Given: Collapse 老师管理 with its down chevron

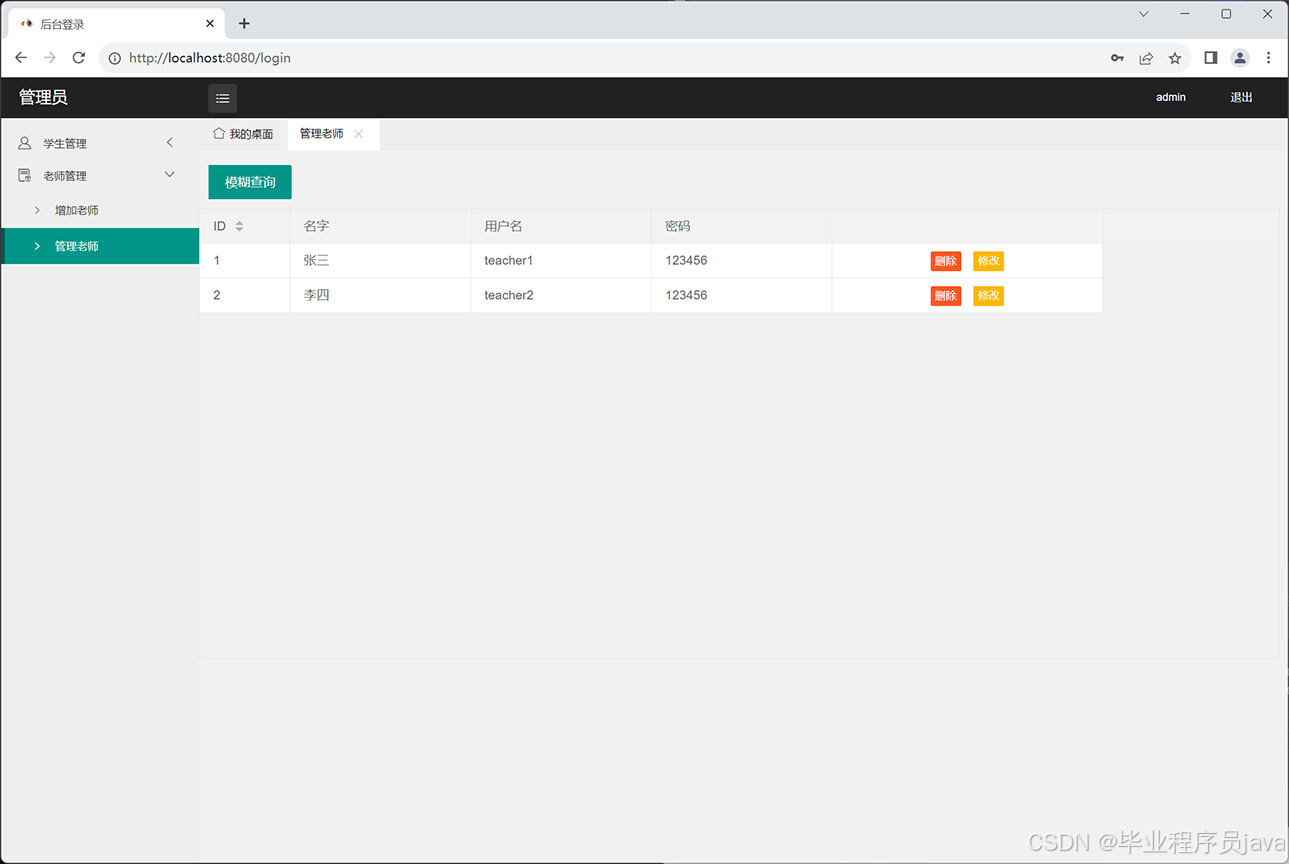Looking at the screenshot, I should (170, 175).
